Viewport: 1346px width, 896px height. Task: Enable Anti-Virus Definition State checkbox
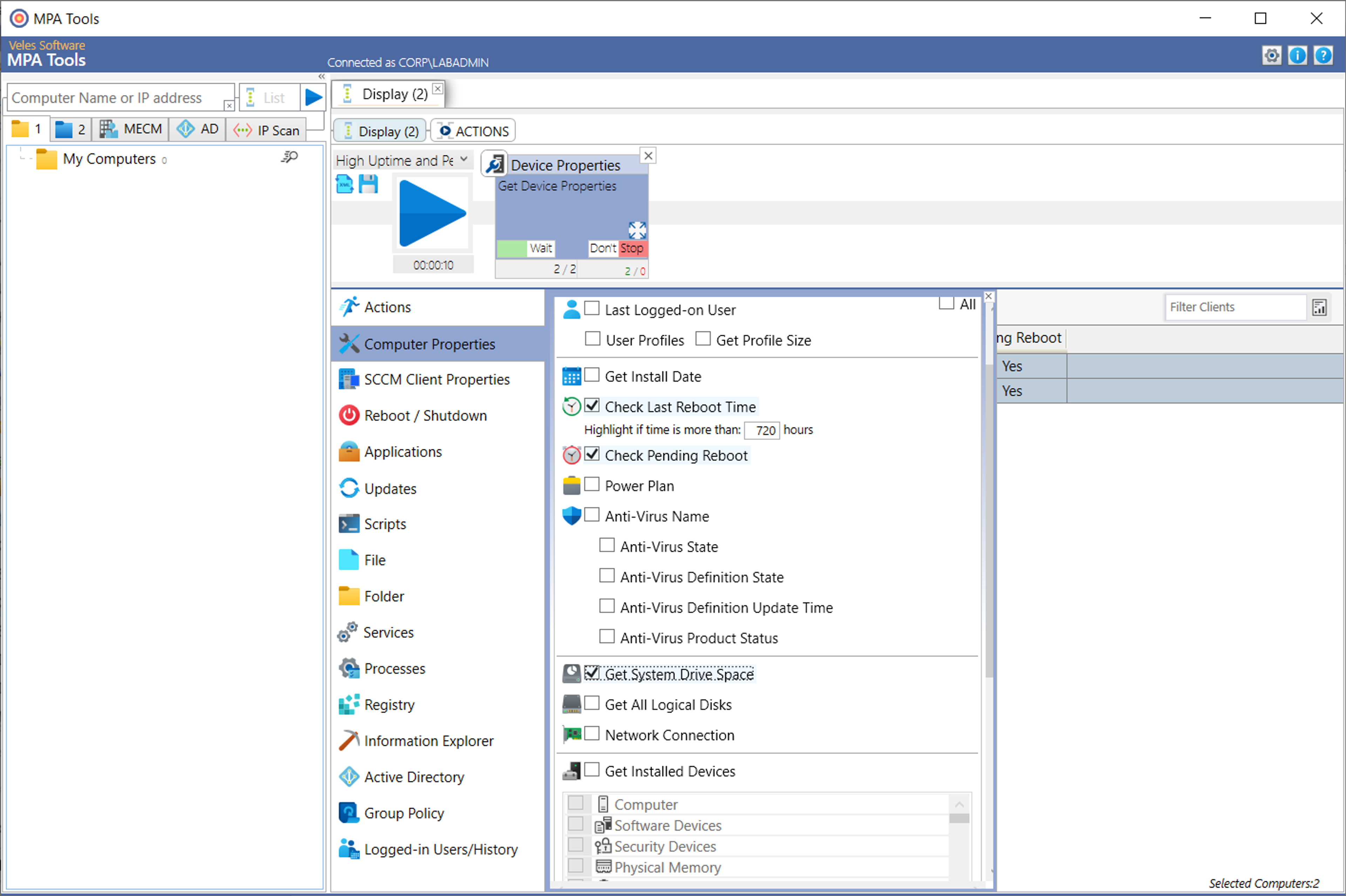[x=607, y=576]
